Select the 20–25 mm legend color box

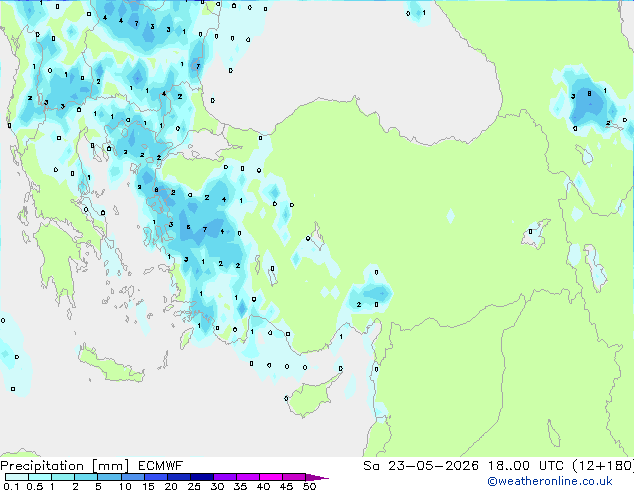point(179,477)
